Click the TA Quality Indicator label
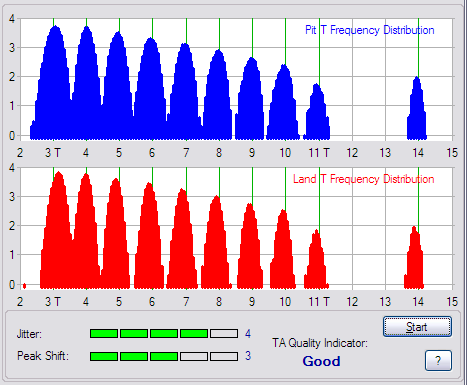Viewport: 467px width, 385px height. [320, 343]
